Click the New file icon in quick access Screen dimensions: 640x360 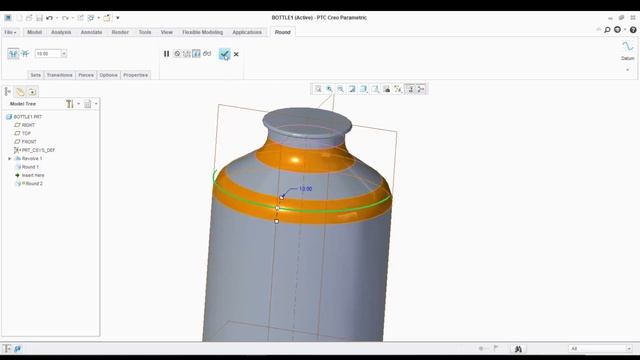pyautogui.click(x=19, y=18)
